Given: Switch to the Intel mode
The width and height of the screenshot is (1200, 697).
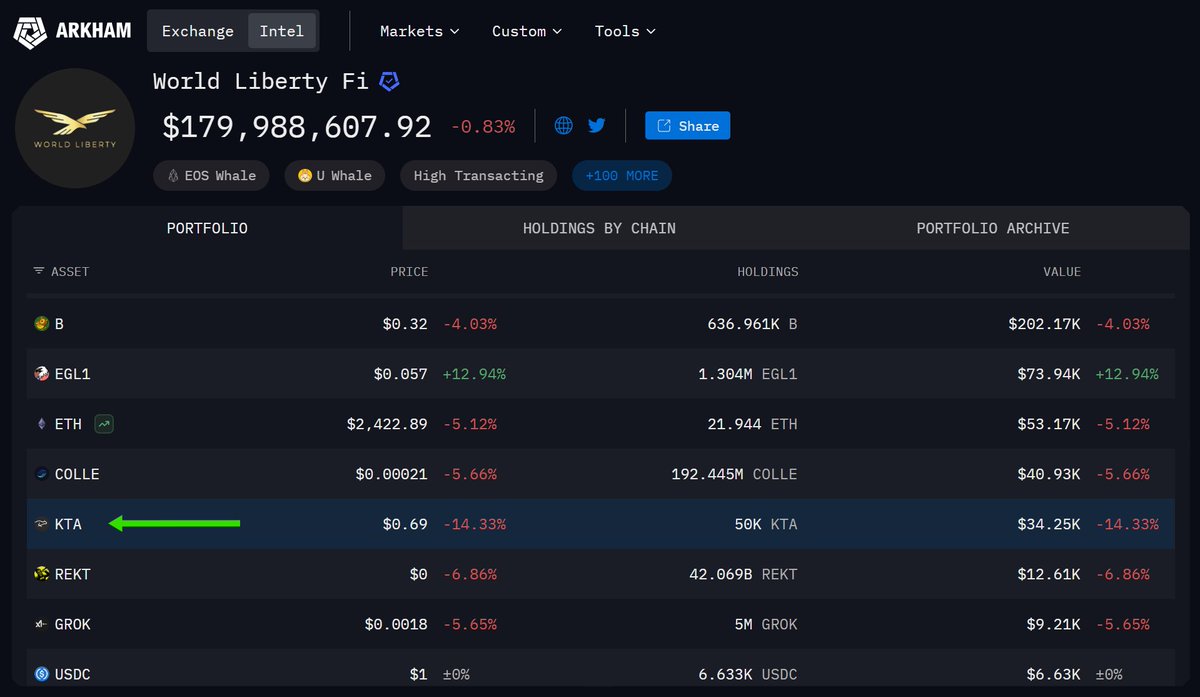Looking at the screenshot, I should point(282,31).
